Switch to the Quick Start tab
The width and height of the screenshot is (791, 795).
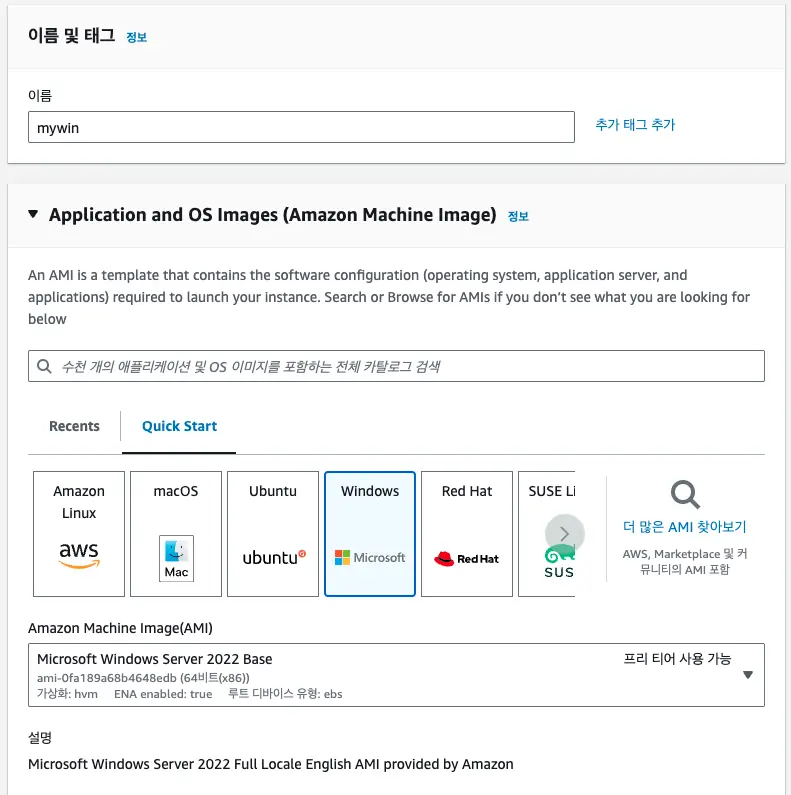pyautogui.click(x=179, y=426)
